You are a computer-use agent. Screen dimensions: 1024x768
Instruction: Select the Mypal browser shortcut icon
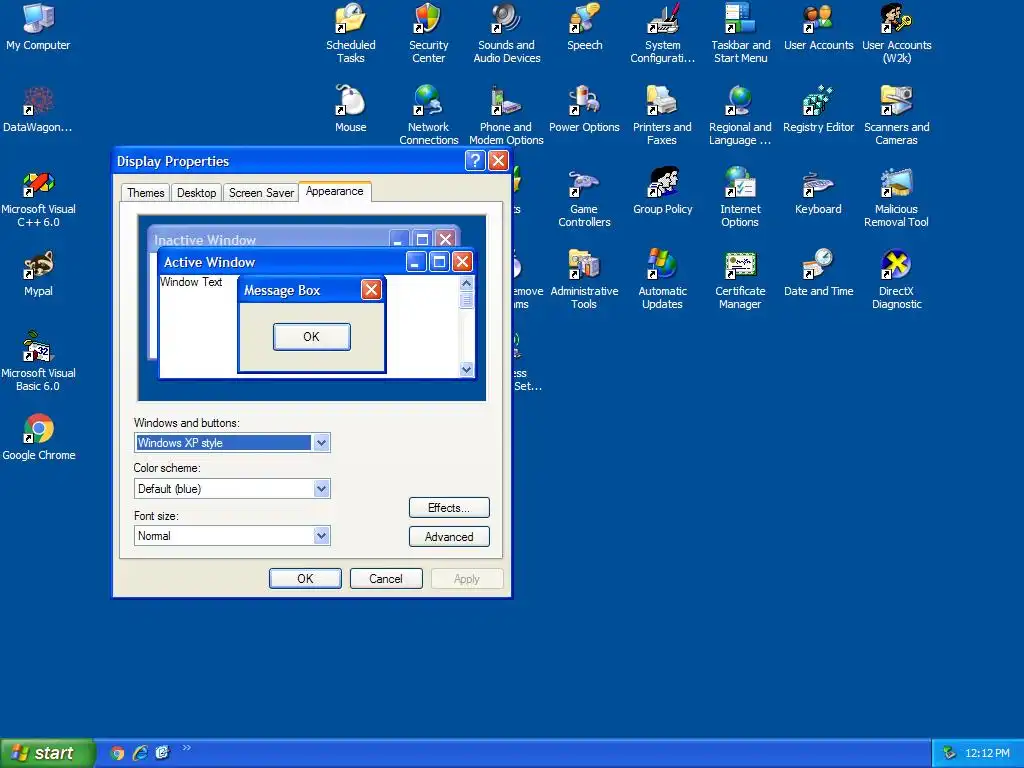(x=38, y=273)
